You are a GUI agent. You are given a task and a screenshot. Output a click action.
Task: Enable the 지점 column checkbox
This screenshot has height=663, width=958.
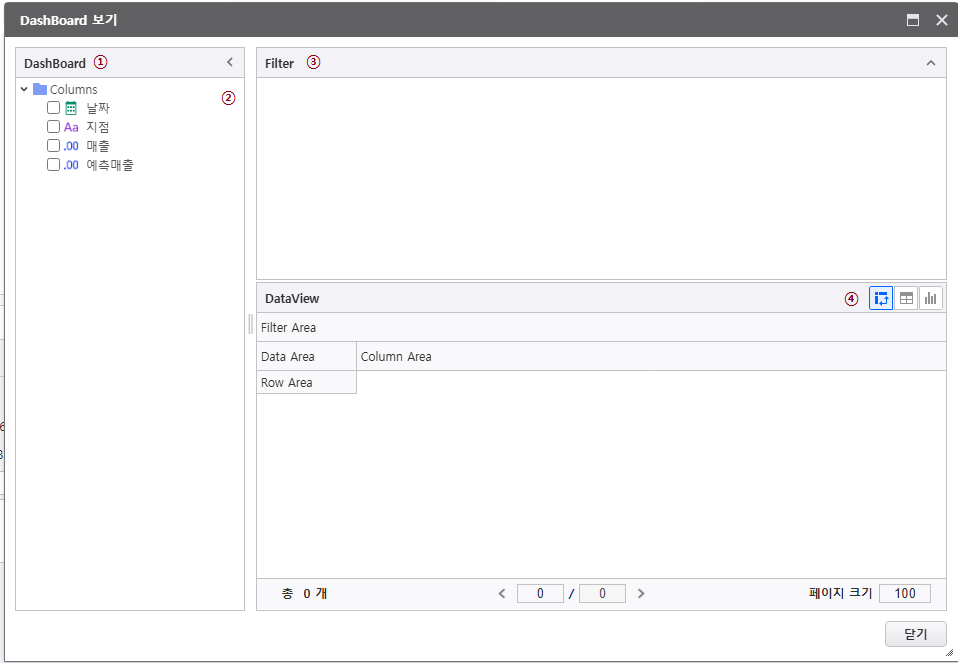tap(54, 127)
